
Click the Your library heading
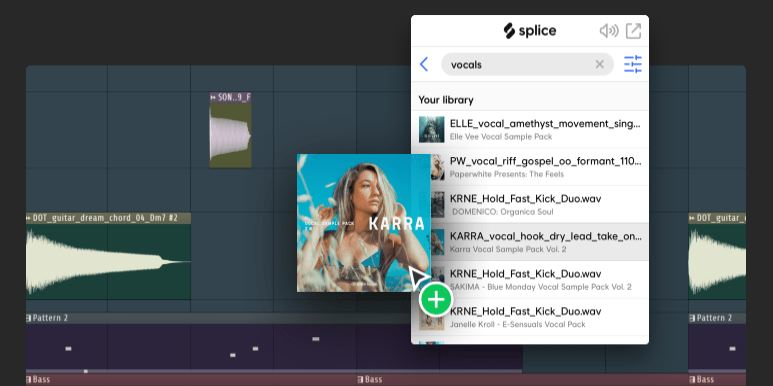[446, 100]
